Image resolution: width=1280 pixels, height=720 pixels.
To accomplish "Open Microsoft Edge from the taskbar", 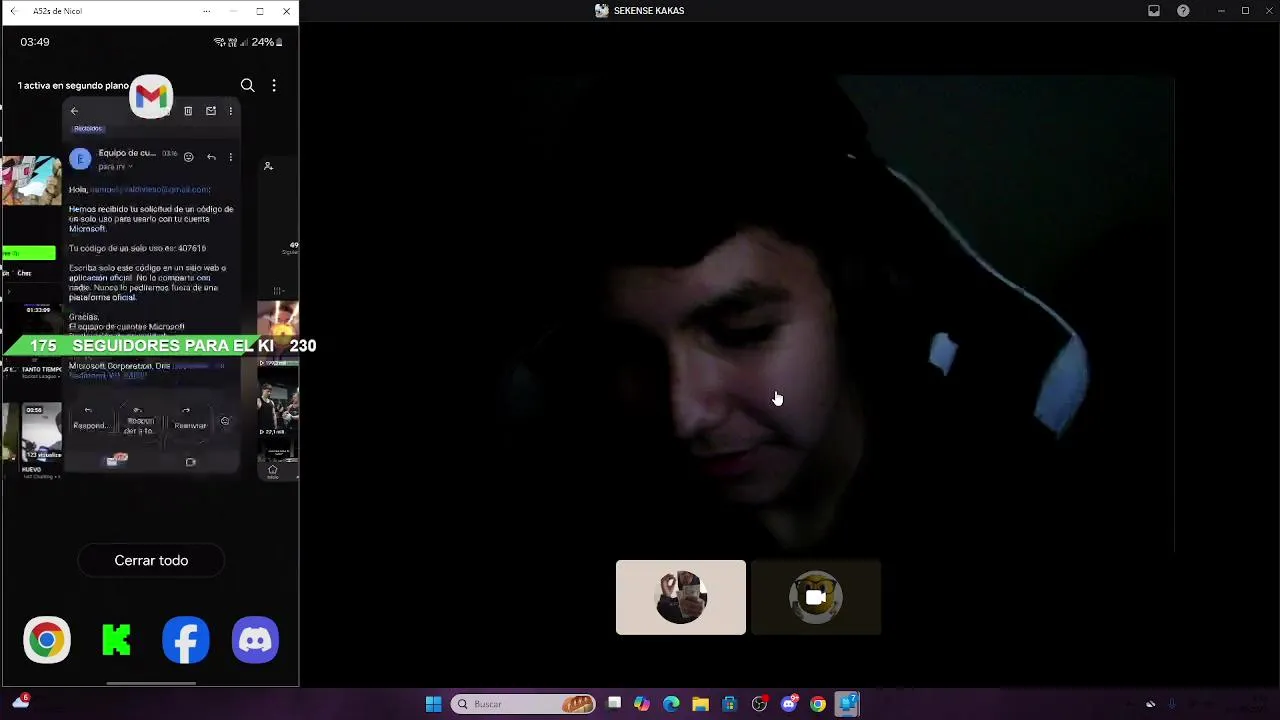I will click(671, 704).
